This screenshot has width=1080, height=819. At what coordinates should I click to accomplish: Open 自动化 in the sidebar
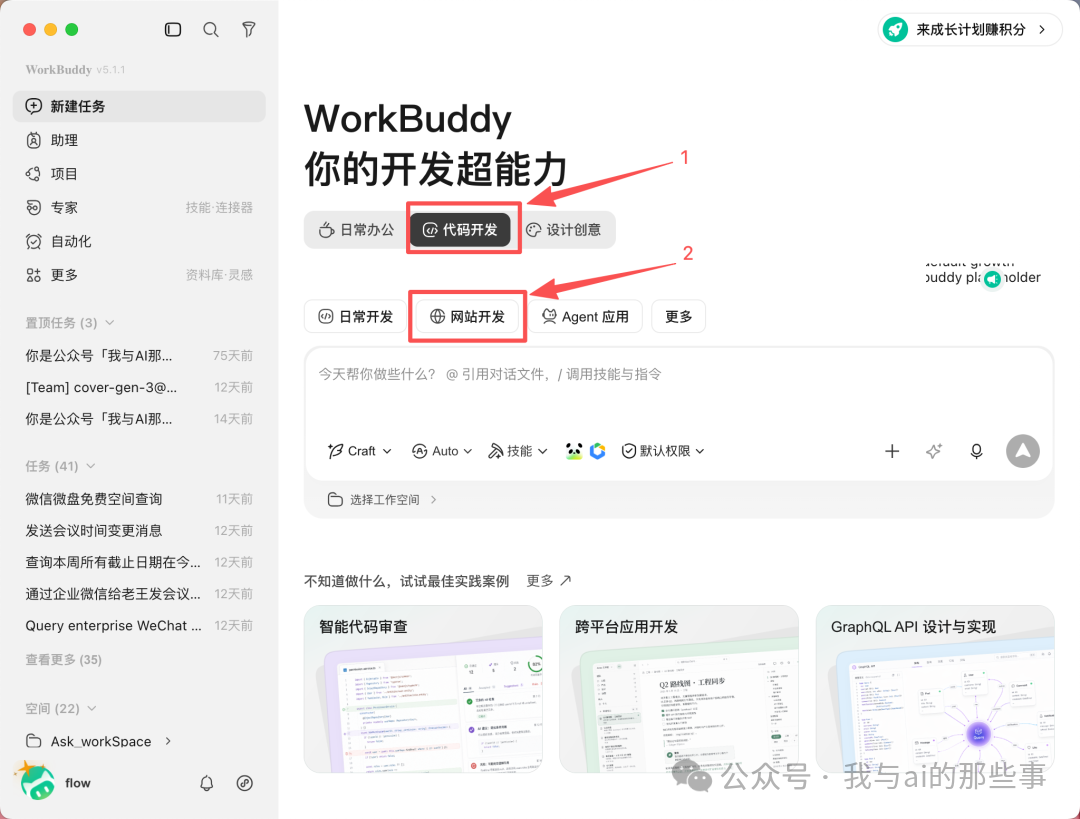(x=139, y=241)
